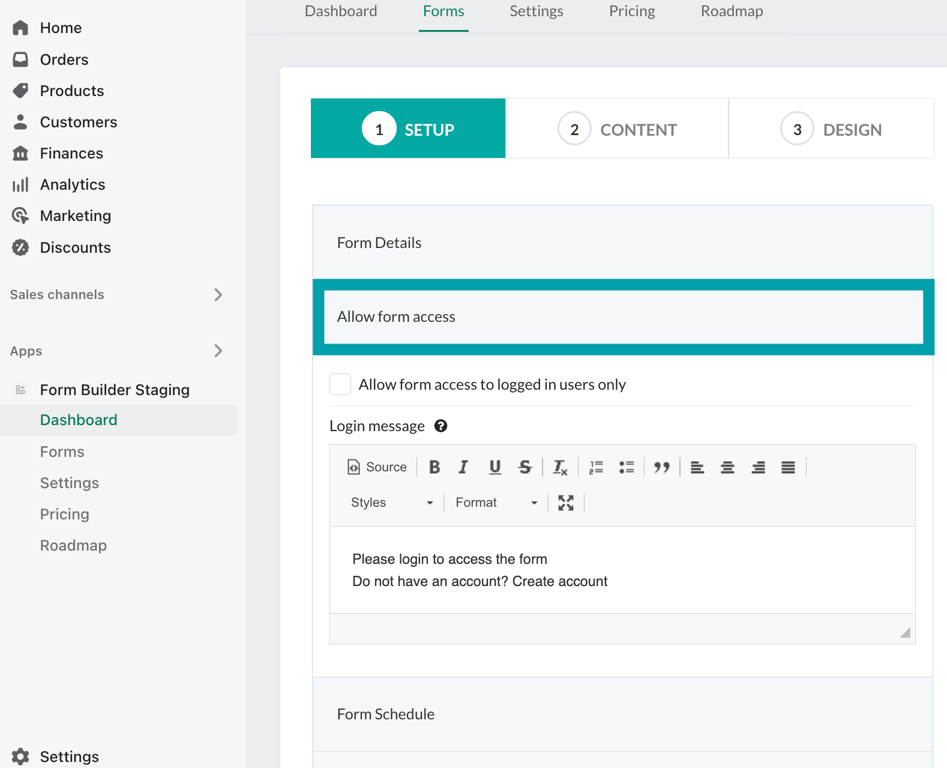Switch to the Pricing tab
Image resolution: width=947 pixels, height=768 pixels.
(x=632, y=12)
